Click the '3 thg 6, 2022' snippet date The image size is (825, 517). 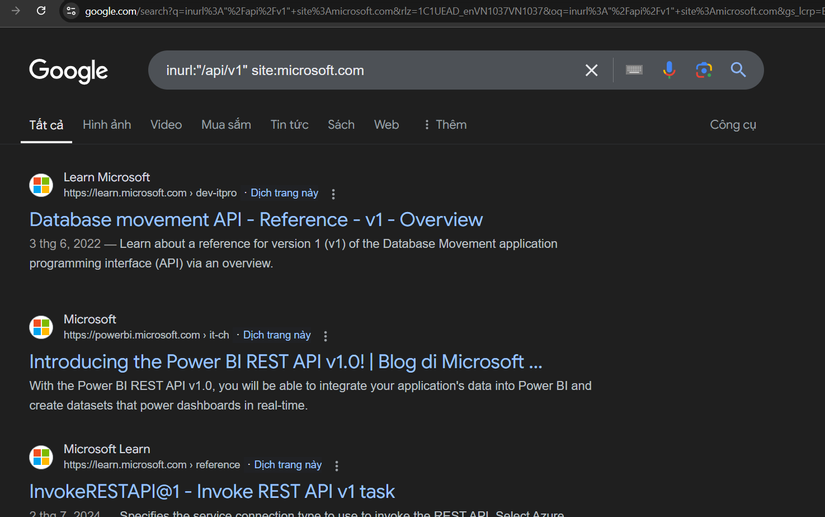(65, 244)
